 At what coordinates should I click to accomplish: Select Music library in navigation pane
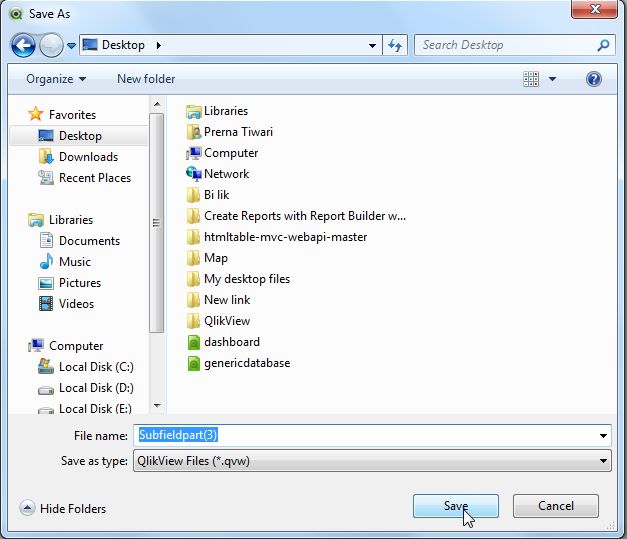[x=65, y=262]
